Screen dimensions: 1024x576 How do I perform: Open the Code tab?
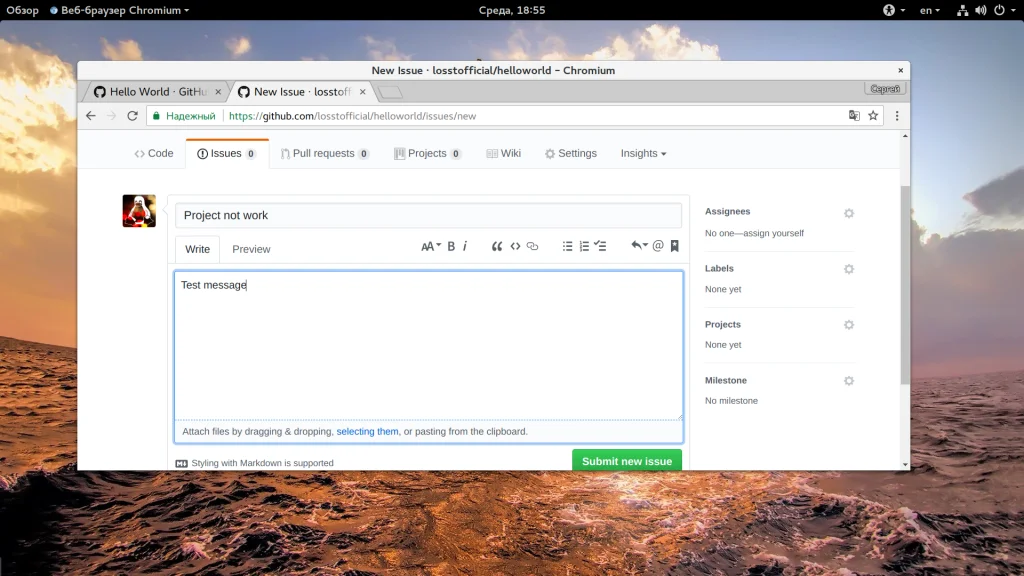[x=154, y=153]
